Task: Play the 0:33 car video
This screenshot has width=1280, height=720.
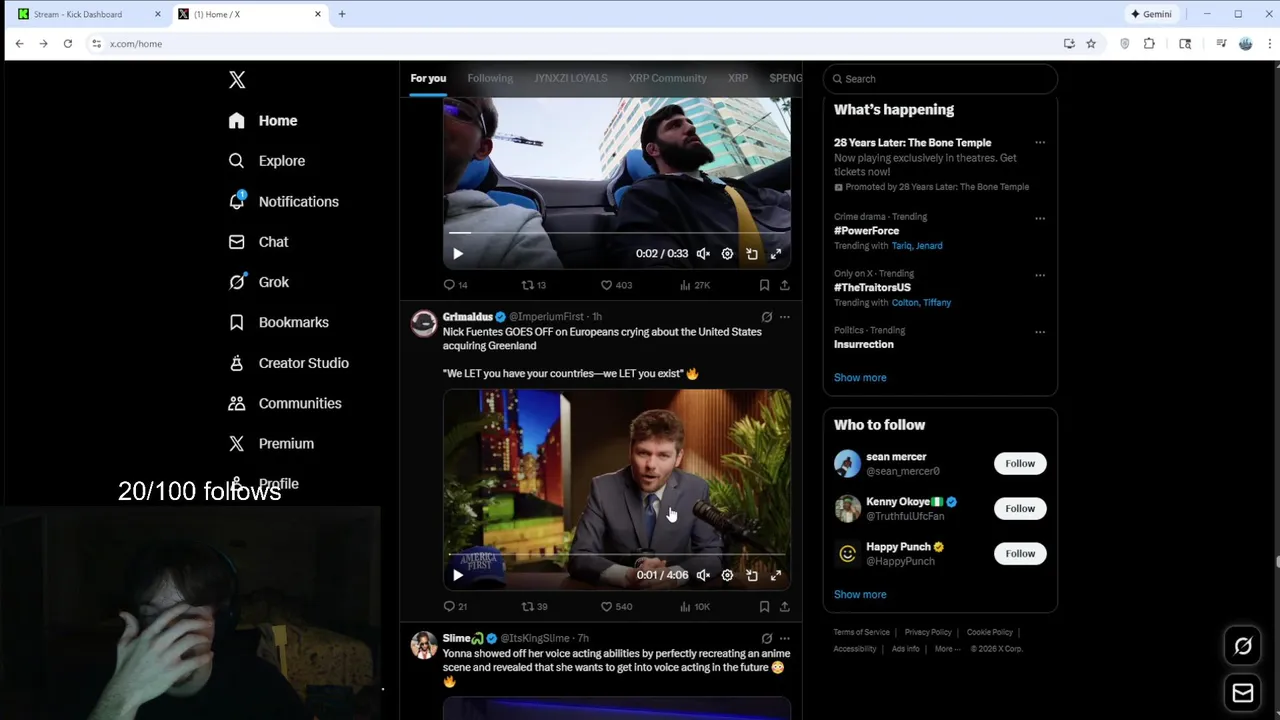Action: 458,254
